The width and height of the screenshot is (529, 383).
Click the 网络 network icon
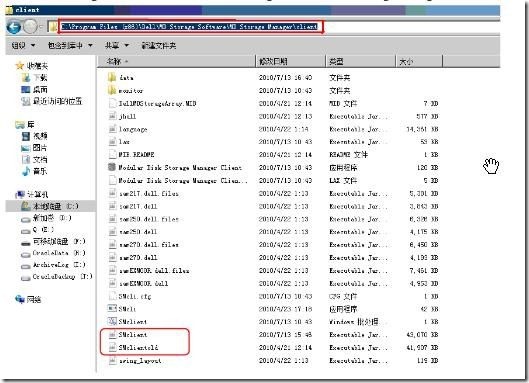click(x=20, y=299)
